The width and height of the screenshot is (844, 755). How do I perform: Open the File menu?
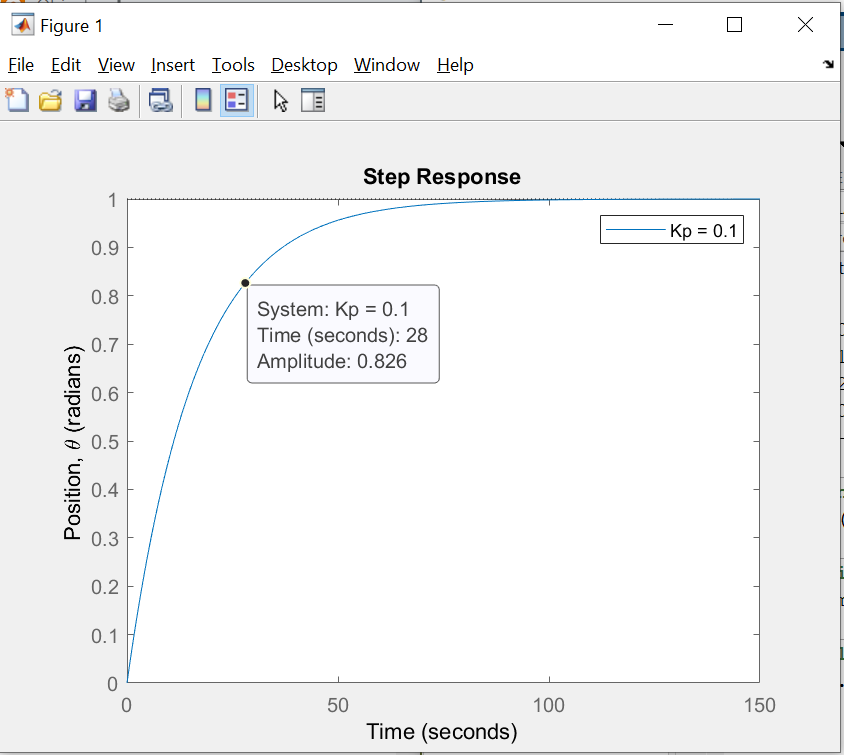click(20, 65)
